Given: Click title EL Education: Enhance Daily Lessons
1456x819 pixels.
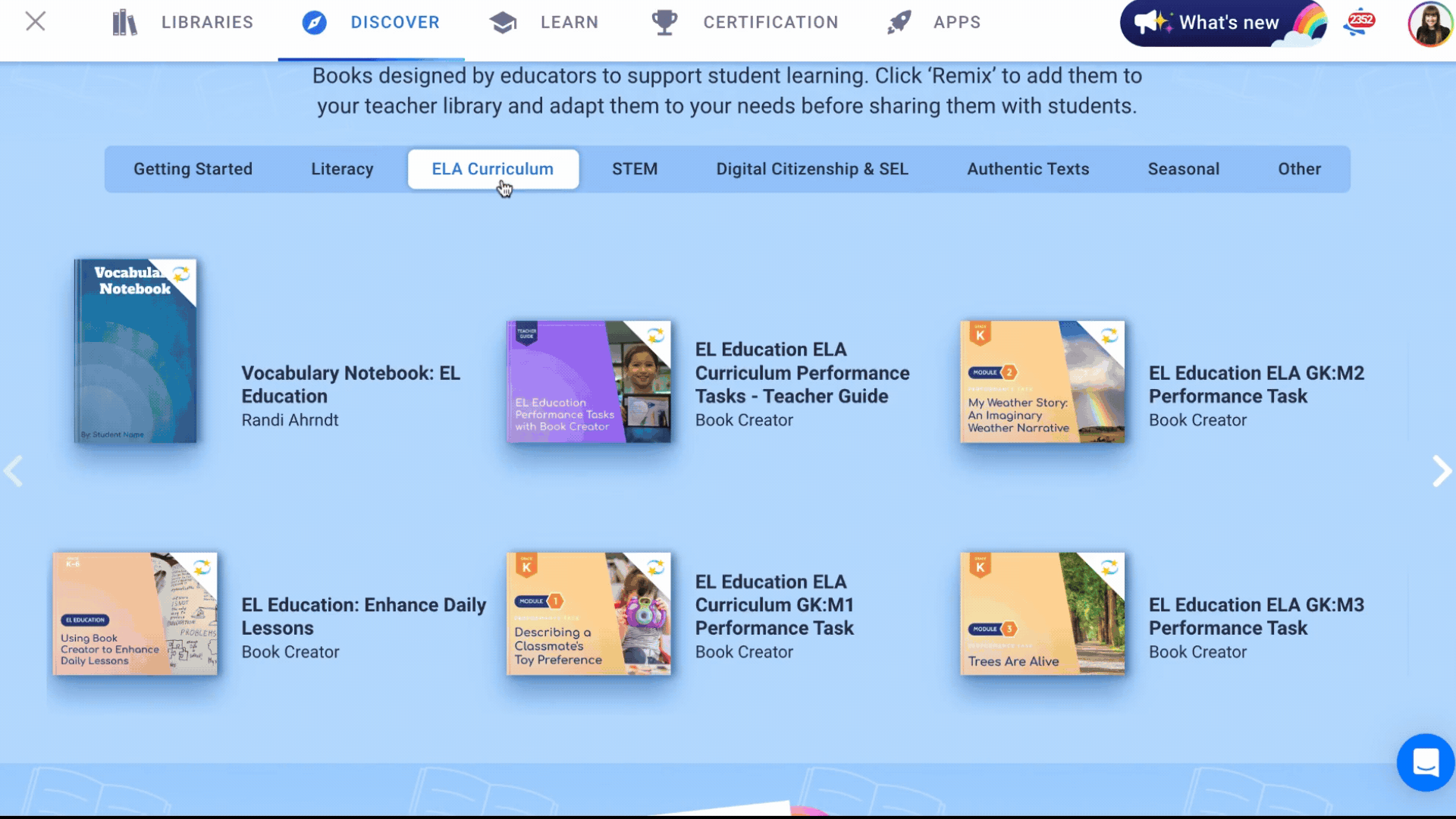Looking at the screenshot, I should point(364,617).
